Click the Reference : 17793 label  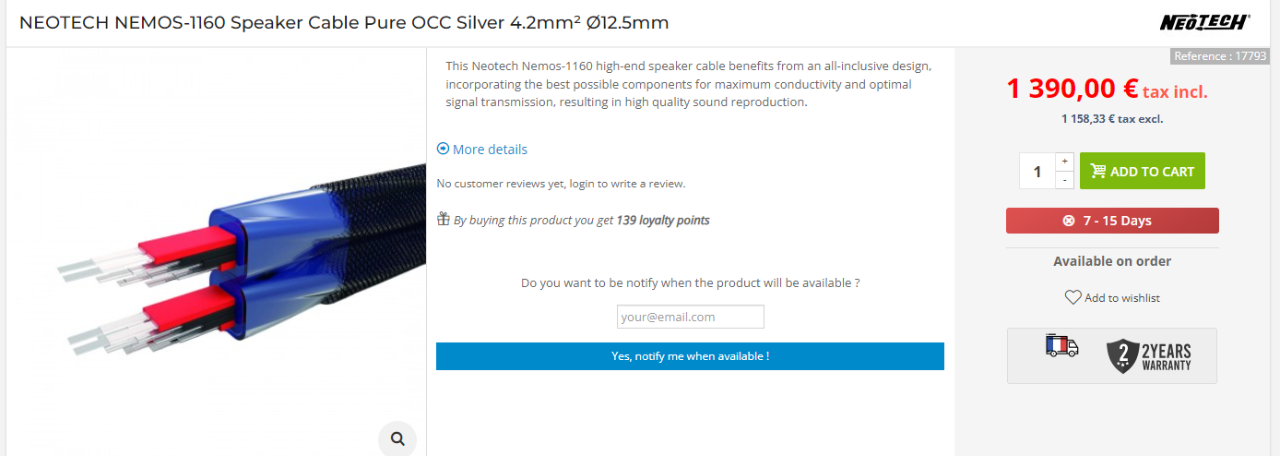click(1219, 56)
